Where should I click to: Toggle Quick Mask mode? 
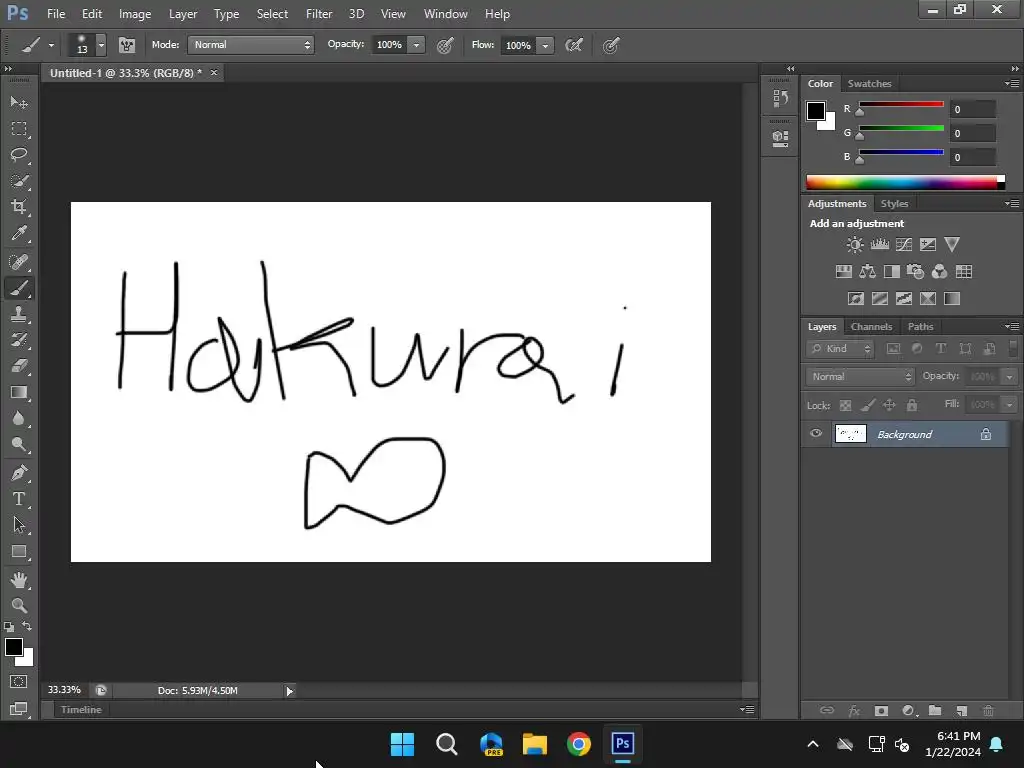coord(18,682)
